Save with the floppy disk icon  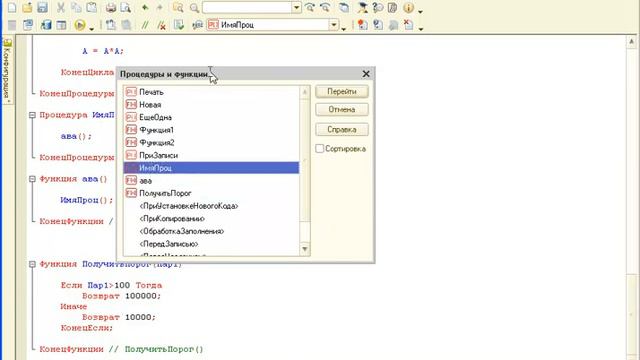click(42, 7)
